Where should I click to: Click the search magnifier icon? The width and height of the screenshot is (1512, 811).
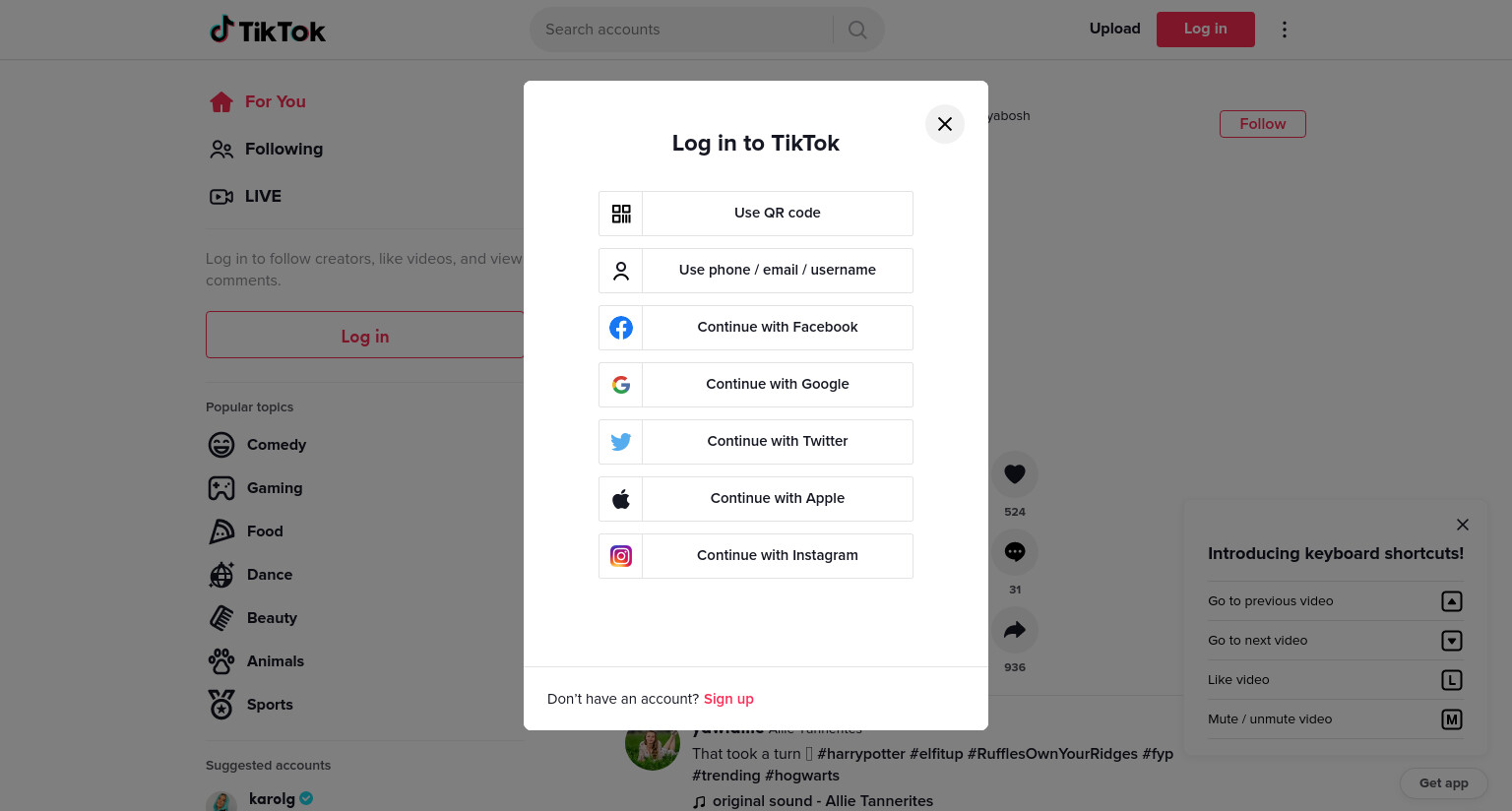tap(857, 30)
